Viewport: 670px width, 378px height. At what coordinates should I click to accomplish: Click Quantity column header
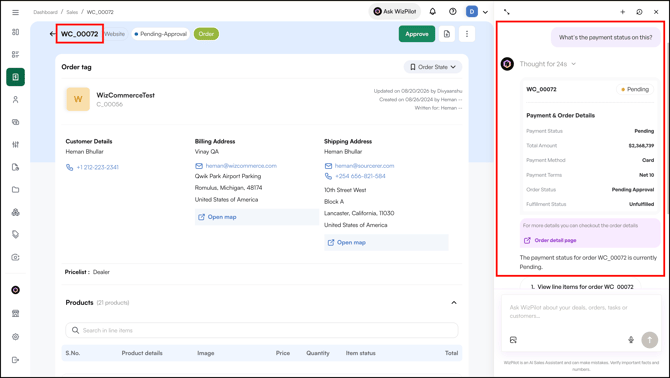pyautogui.click(x=317, y=353)
